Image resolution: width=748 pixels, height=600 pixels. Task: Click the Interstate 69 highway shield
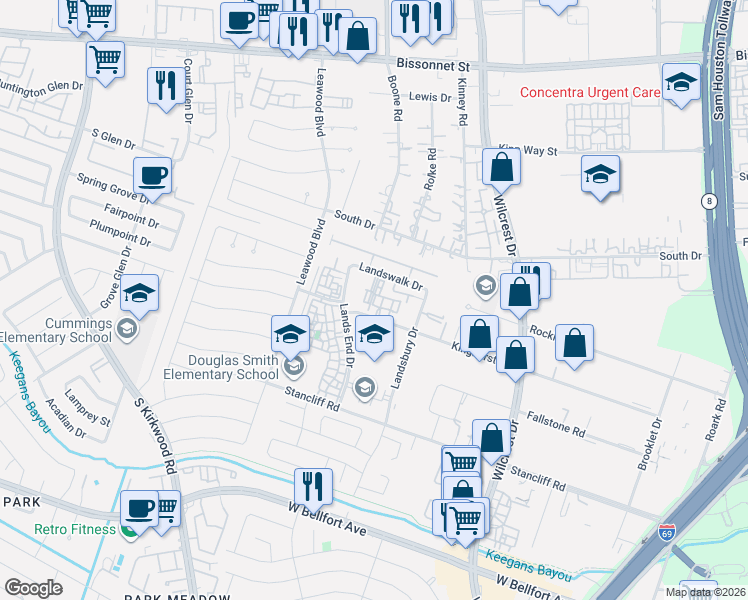(x=666, y=532)
